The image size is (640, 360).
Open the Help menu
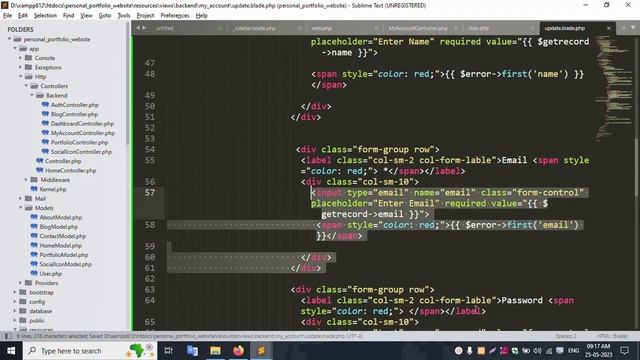(202, 16)
